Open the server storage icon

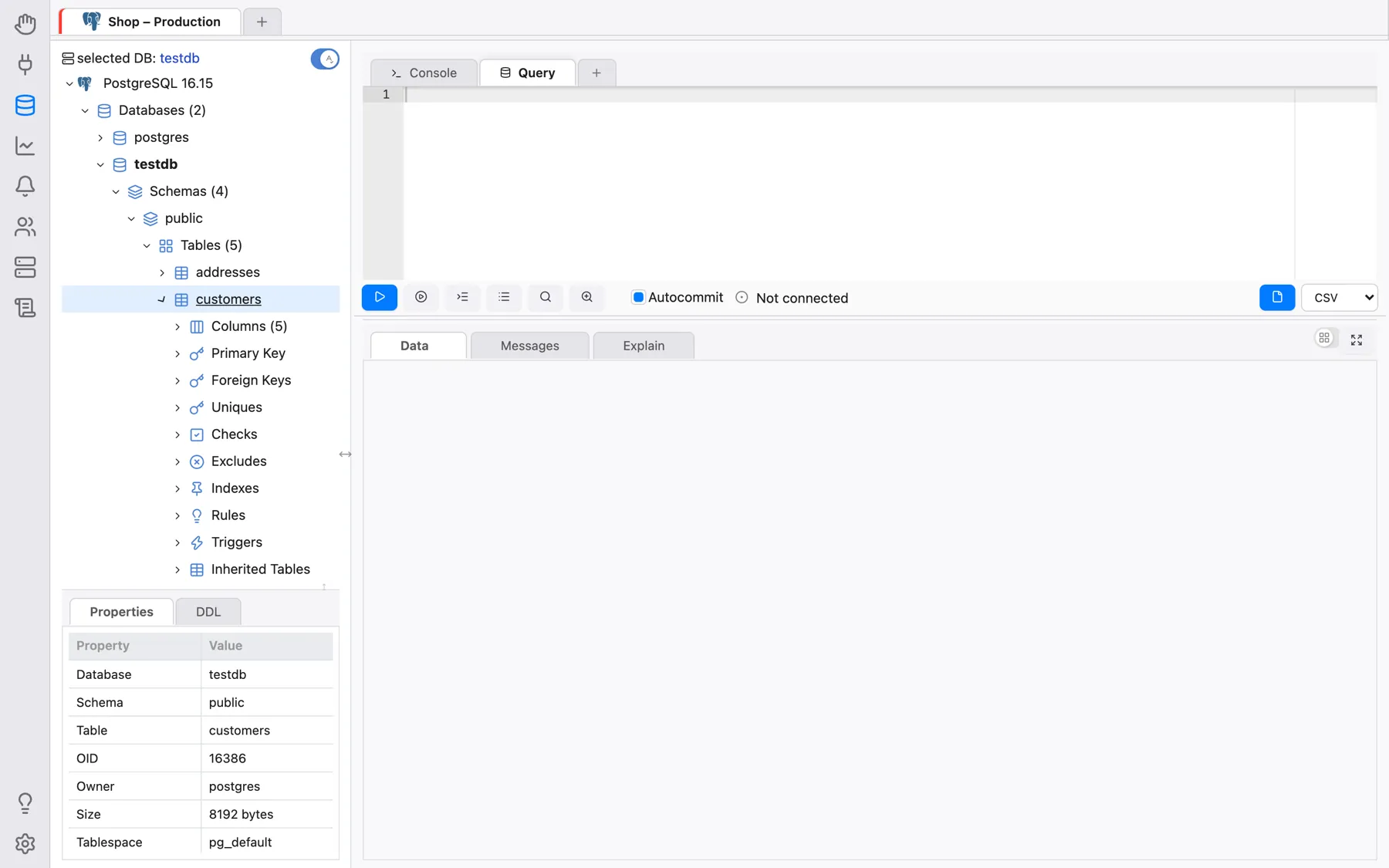[25, 267]
